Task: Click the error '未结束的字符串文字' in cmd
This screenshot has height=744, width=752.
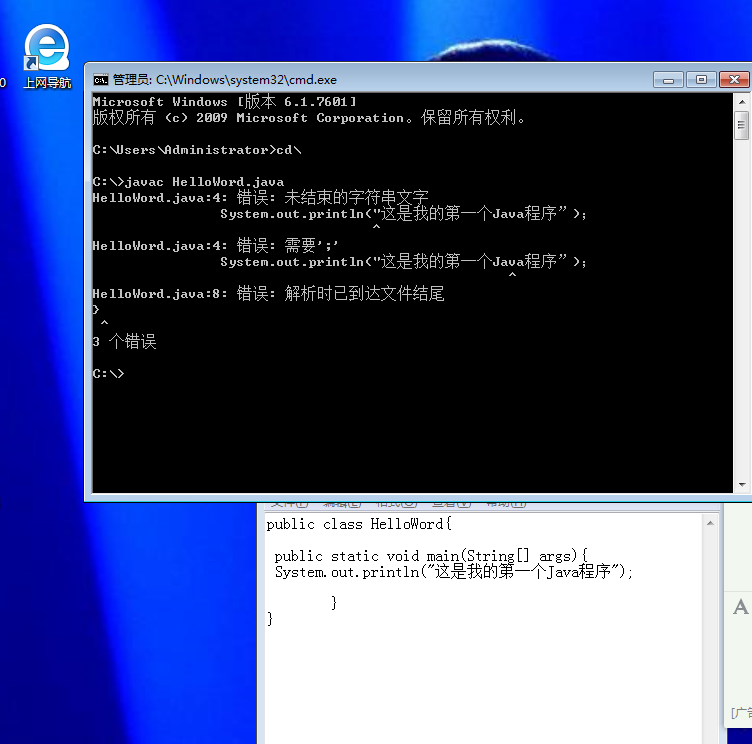Action: 356,197
